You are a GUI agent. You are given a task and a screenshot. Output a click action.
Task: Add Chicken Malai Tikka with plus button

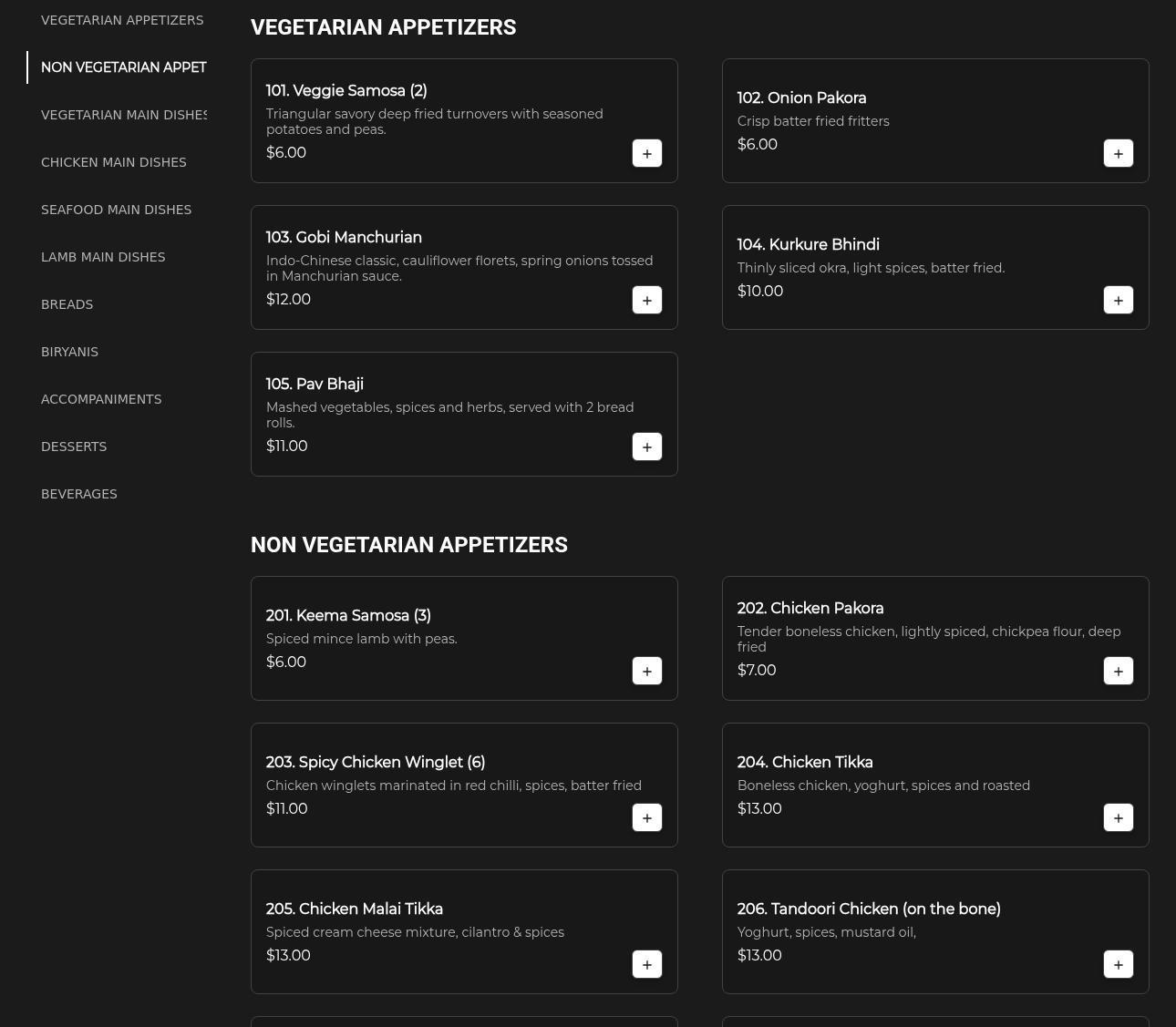[x=647, y=964]
